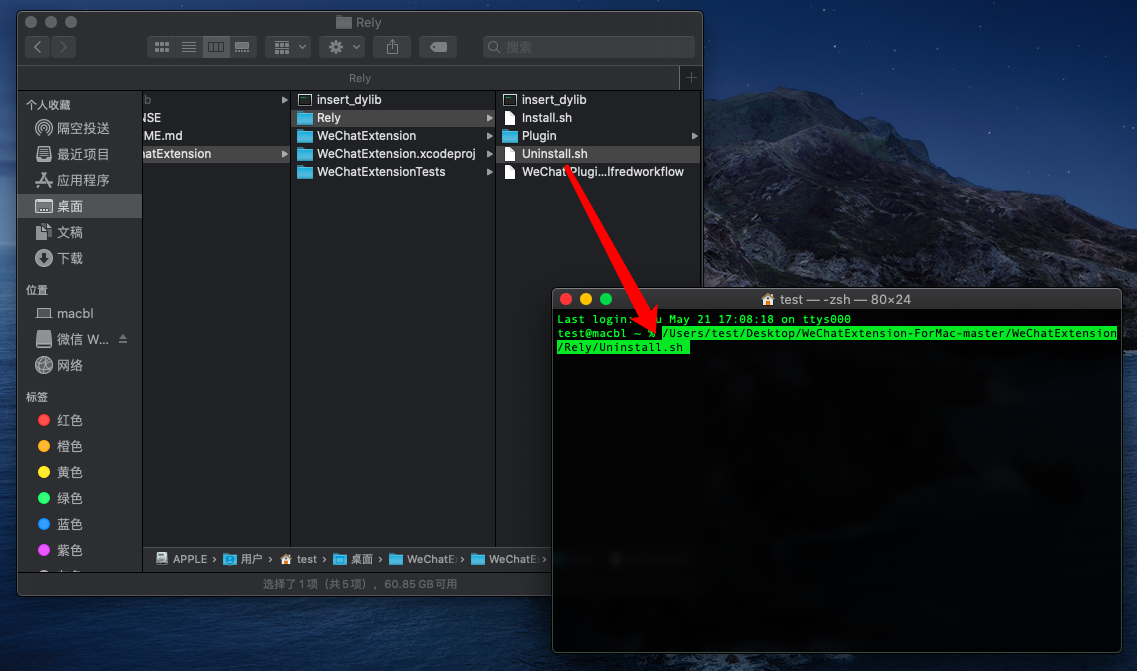Open Applications (应用程序) in sidebar
The width and height of the screenshot is (1137, 671).
[80, 181]
